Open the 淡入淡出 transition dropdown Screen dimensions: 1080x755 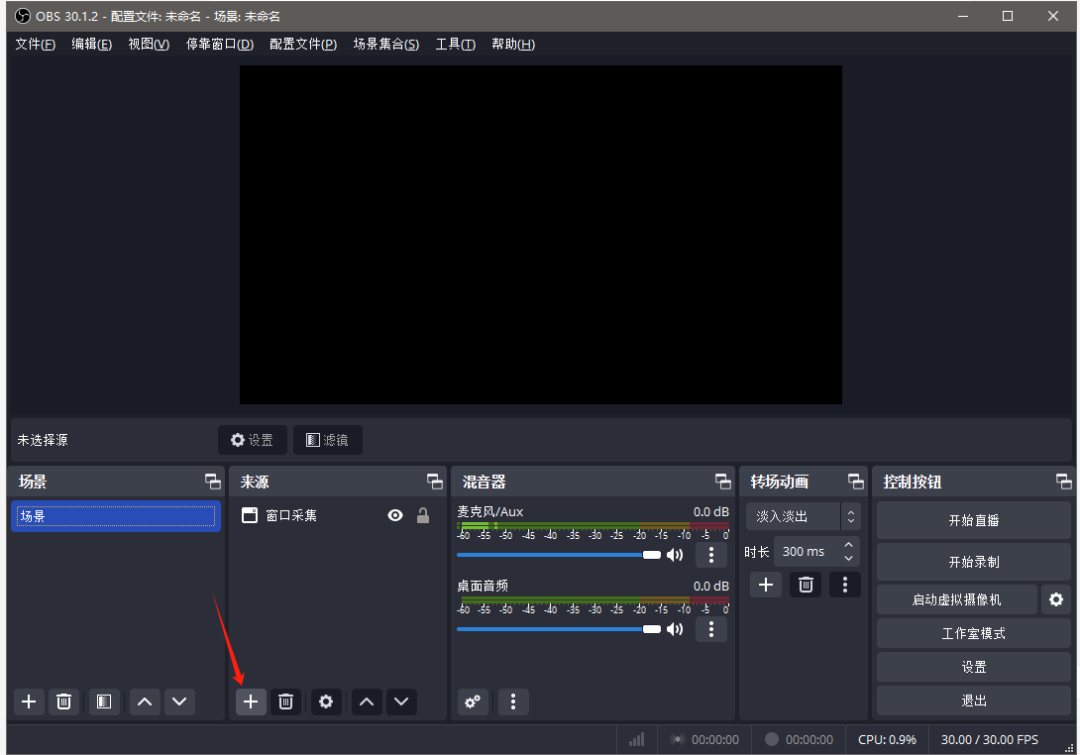coord(802,517)
